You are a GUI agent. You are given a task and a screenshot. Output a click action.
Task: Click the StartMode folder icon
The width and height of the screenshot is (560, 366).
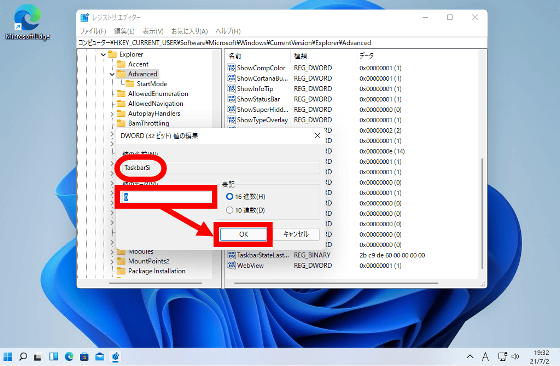click(x=130, y=84)
